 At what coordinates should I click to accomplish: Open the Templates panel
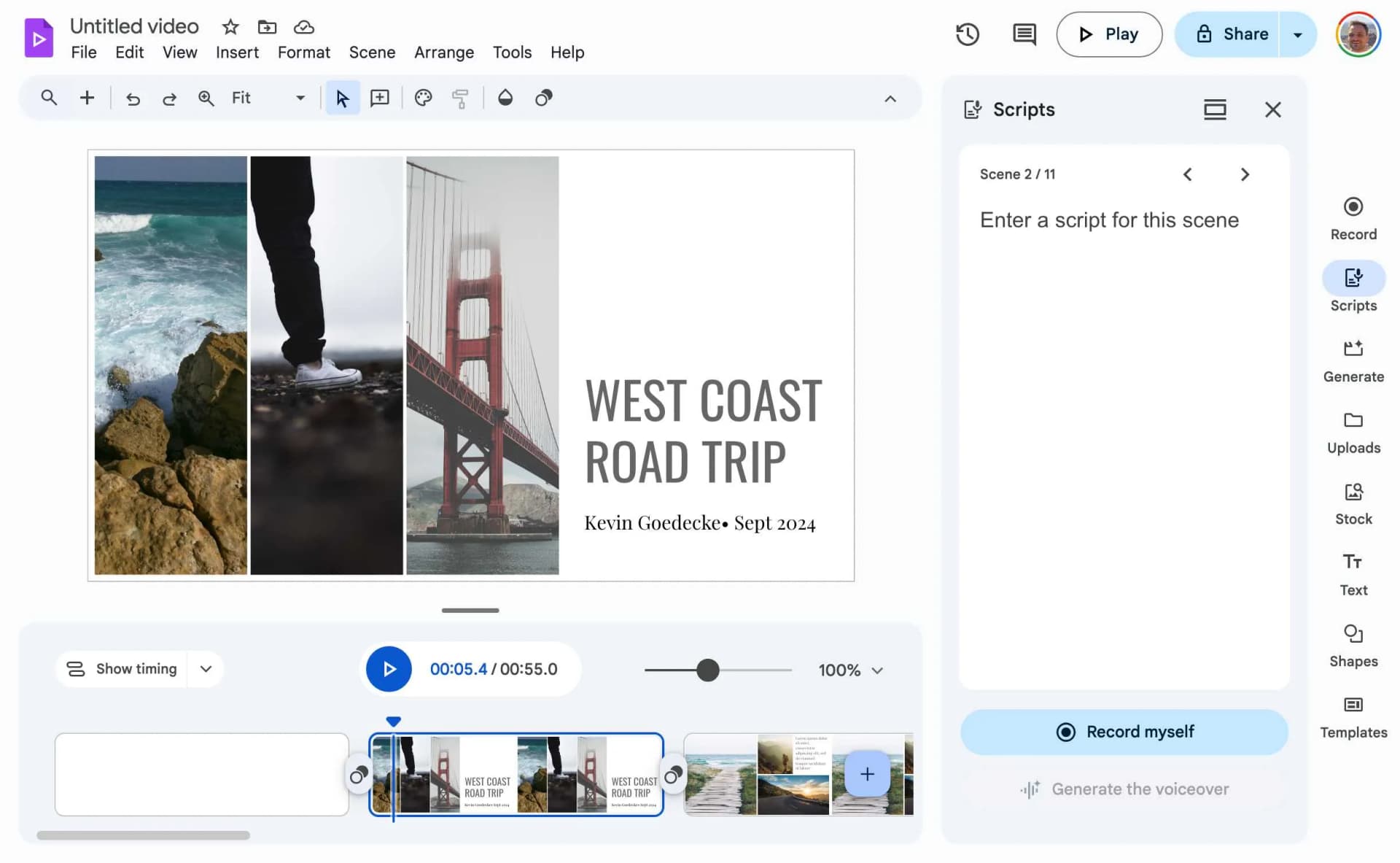1353,717
